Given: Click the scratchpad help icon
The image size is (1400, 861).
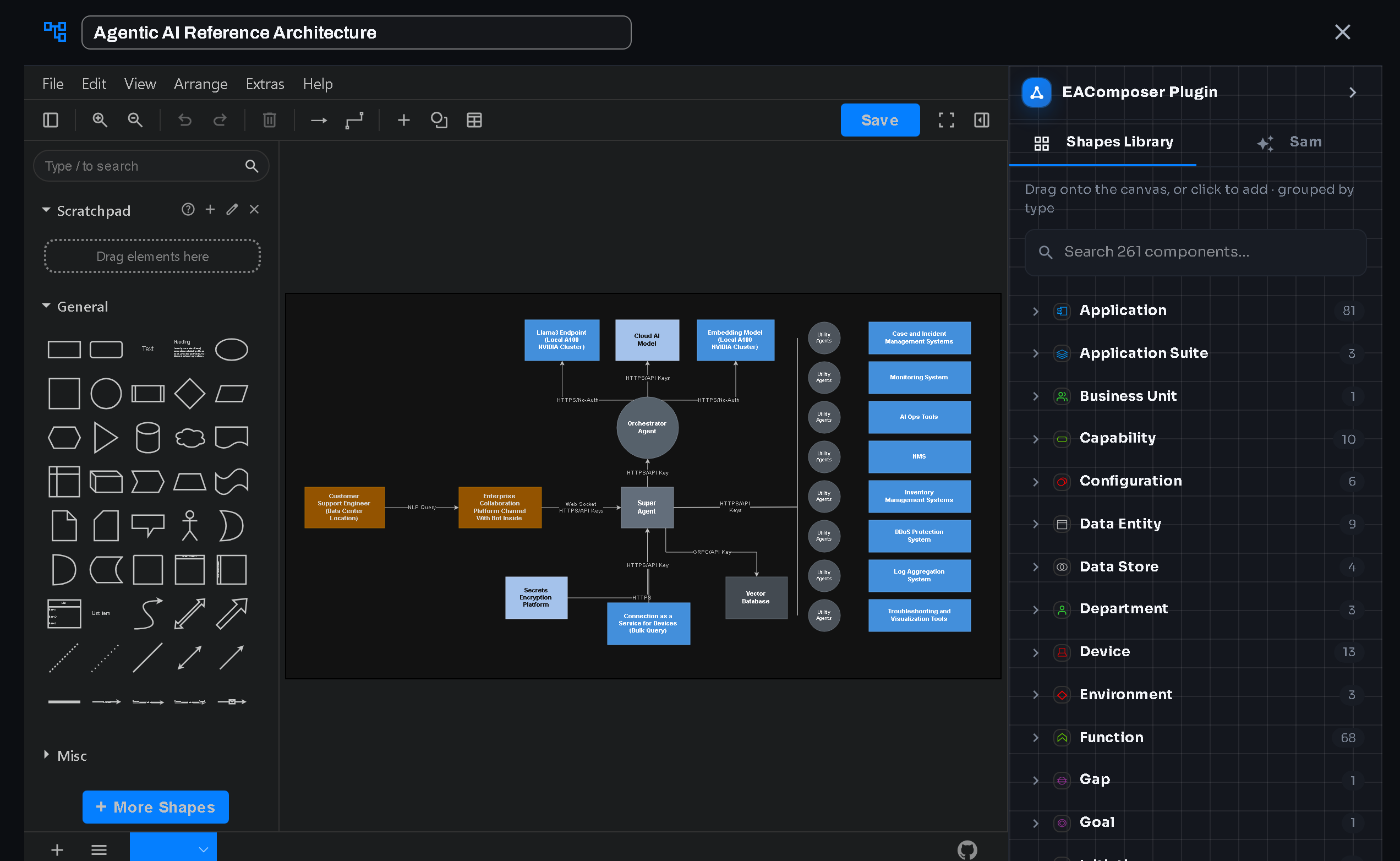Looking at the screenshot, I should point(188,210).
